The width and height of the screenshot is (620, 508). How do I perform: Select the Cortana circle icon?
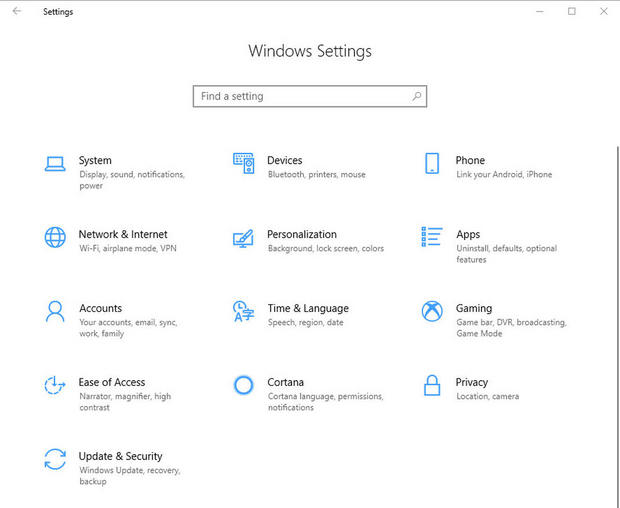(243, 385)
